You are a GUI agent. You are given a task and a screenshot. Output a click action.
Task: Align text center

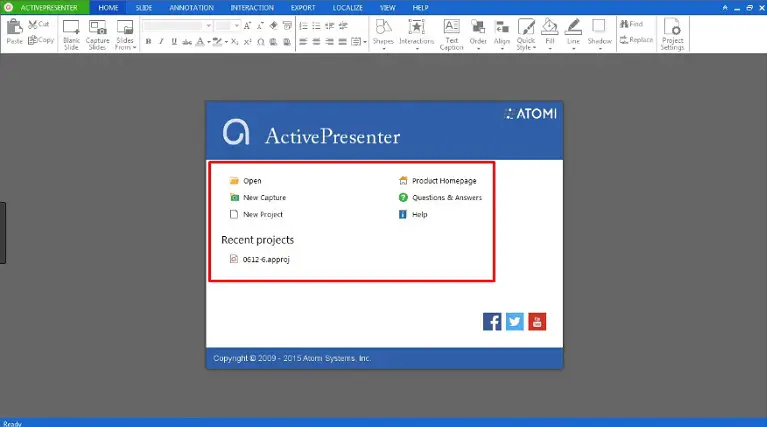coord(316,42)
